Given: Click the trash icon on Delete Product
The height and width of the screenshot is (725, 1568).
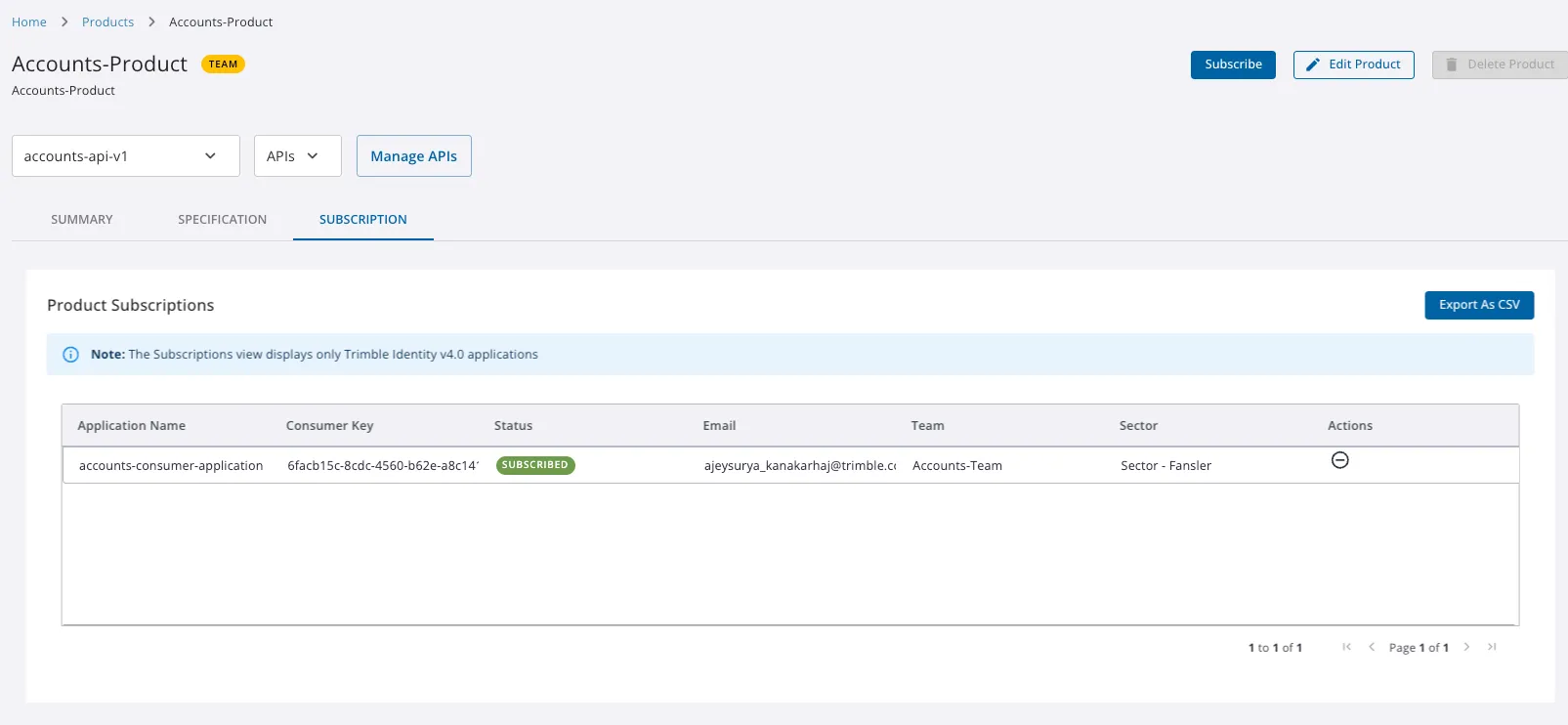Looking at the screenshot, I should coord(1451,64).
